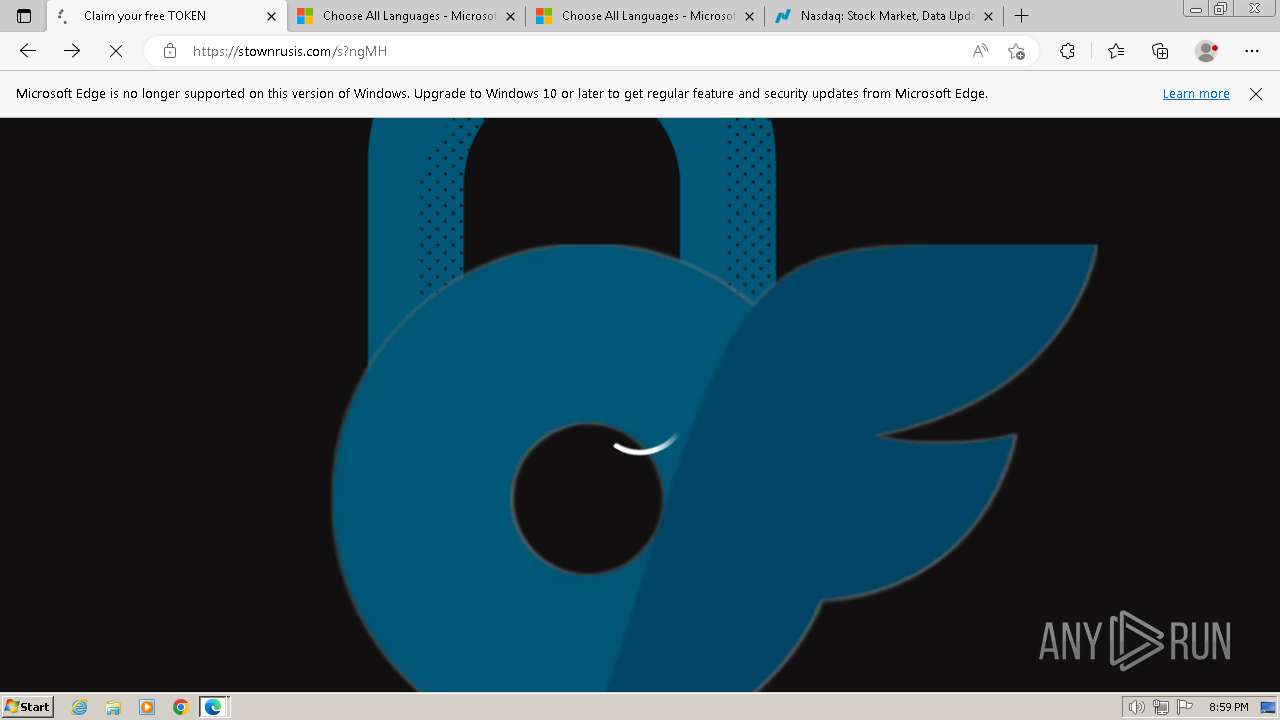Viewport: 1280px width, 720px height.
Task: Launch Internet Explorer from taskbar
Action: point(79,707)
